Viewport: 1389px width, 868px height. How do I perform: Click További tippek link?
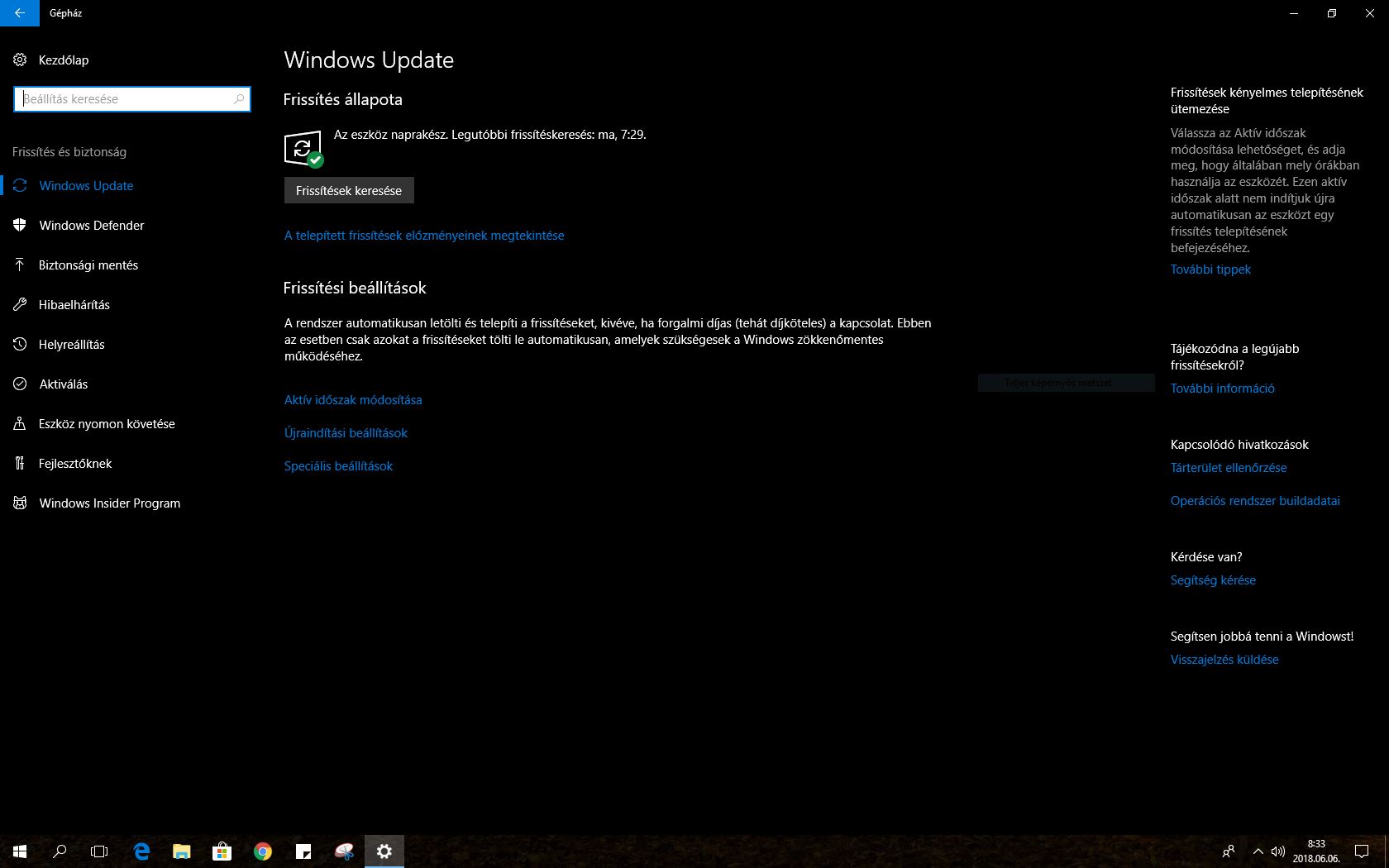[x=1210, y=269]
